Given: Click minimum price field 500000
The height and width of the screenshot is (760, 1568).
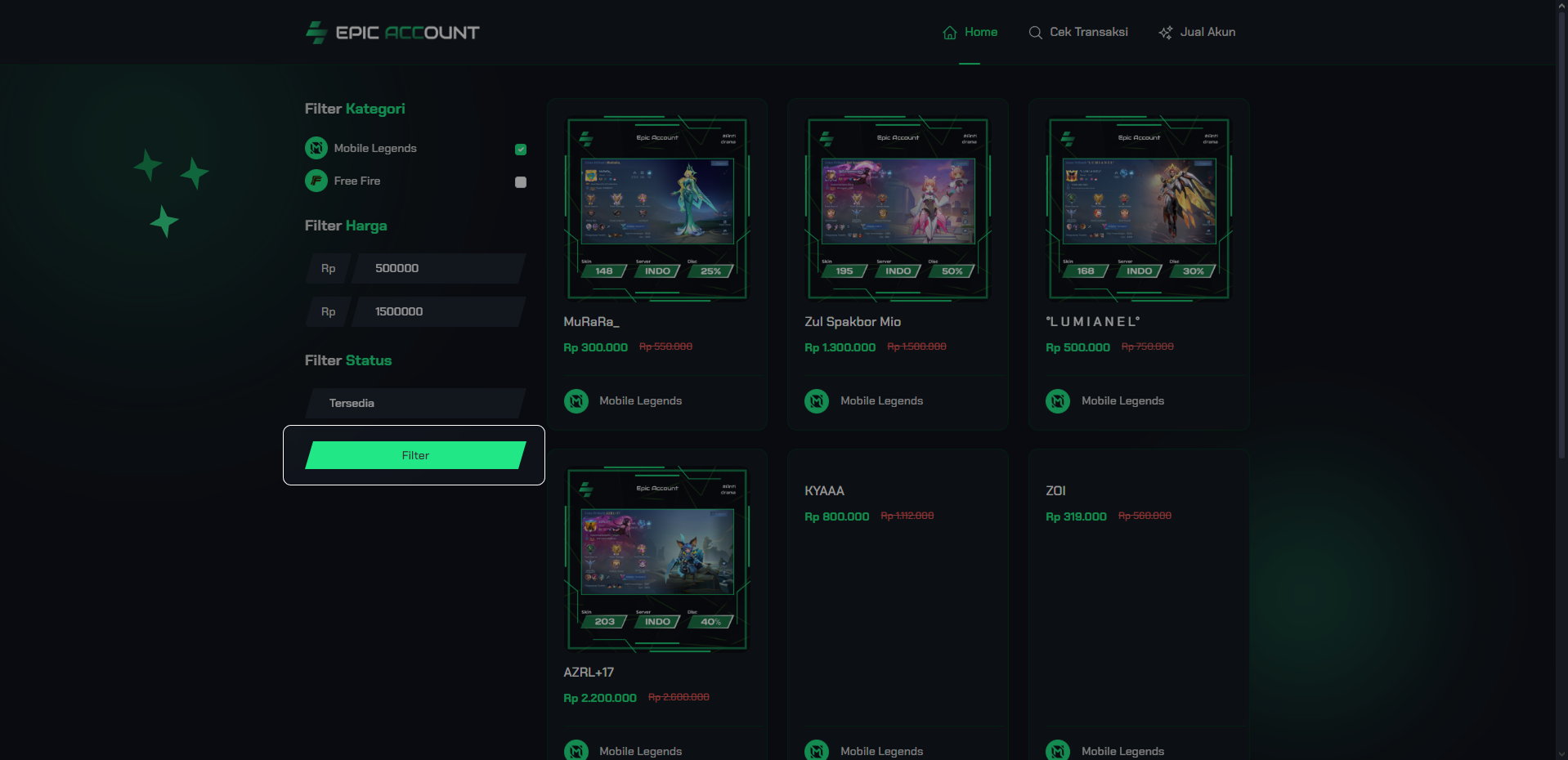Looking at the screenshot, I should 438,268.
